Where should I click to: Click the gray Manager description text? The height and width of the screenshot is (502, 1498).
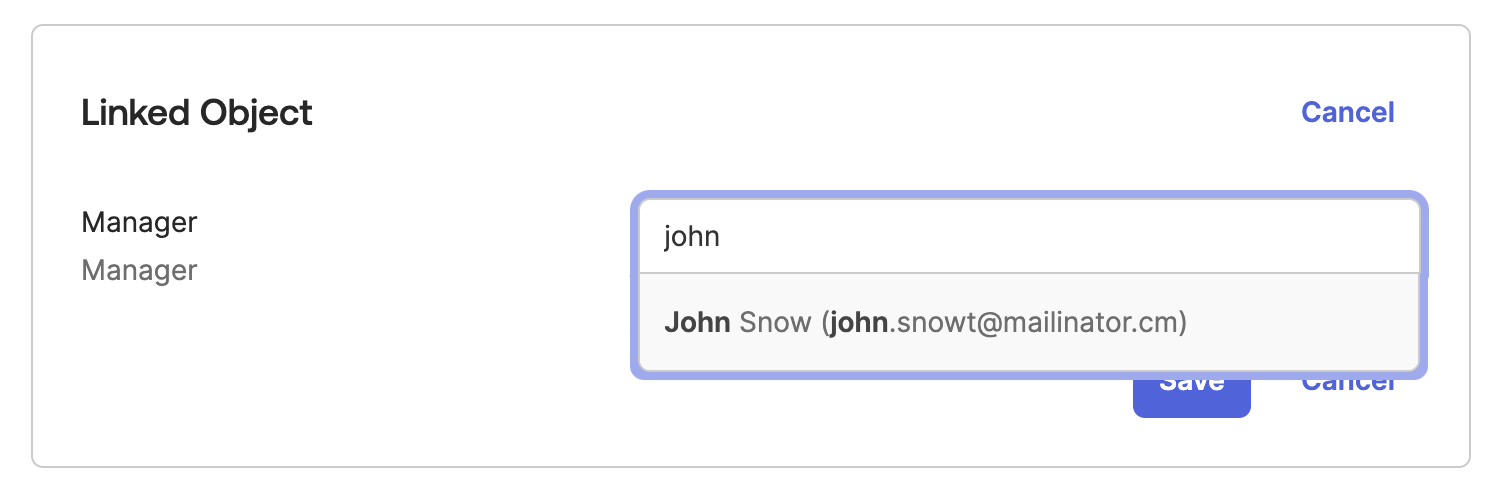click(x=139, y=270)
